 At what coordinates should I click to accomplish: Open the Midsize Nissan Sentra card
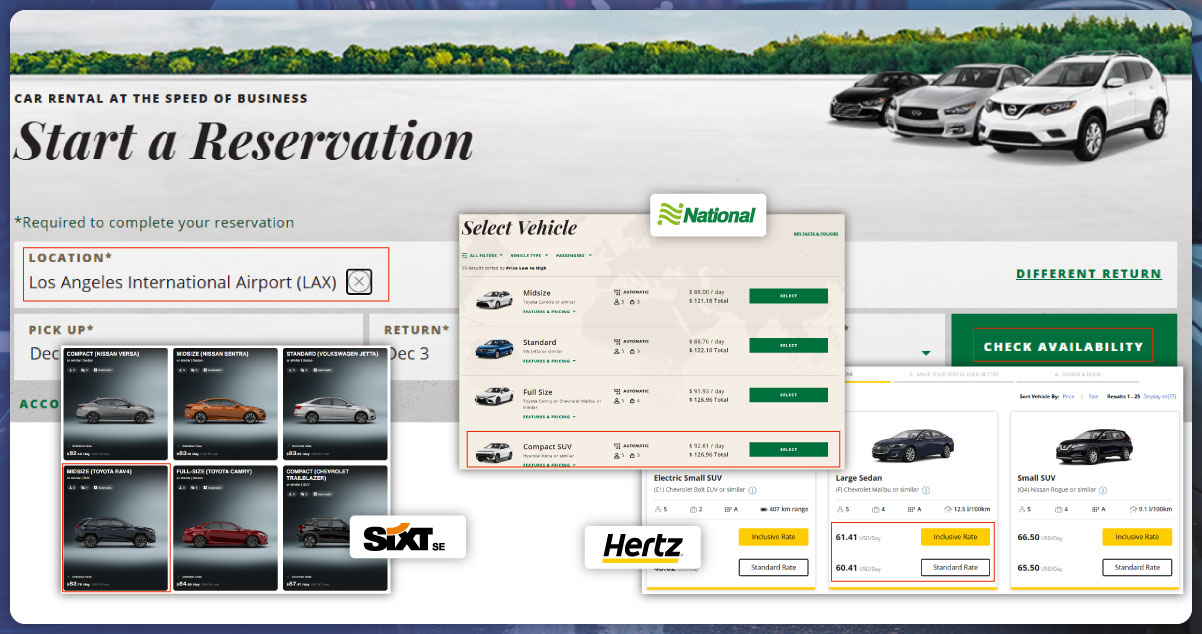tap(226, 405)
